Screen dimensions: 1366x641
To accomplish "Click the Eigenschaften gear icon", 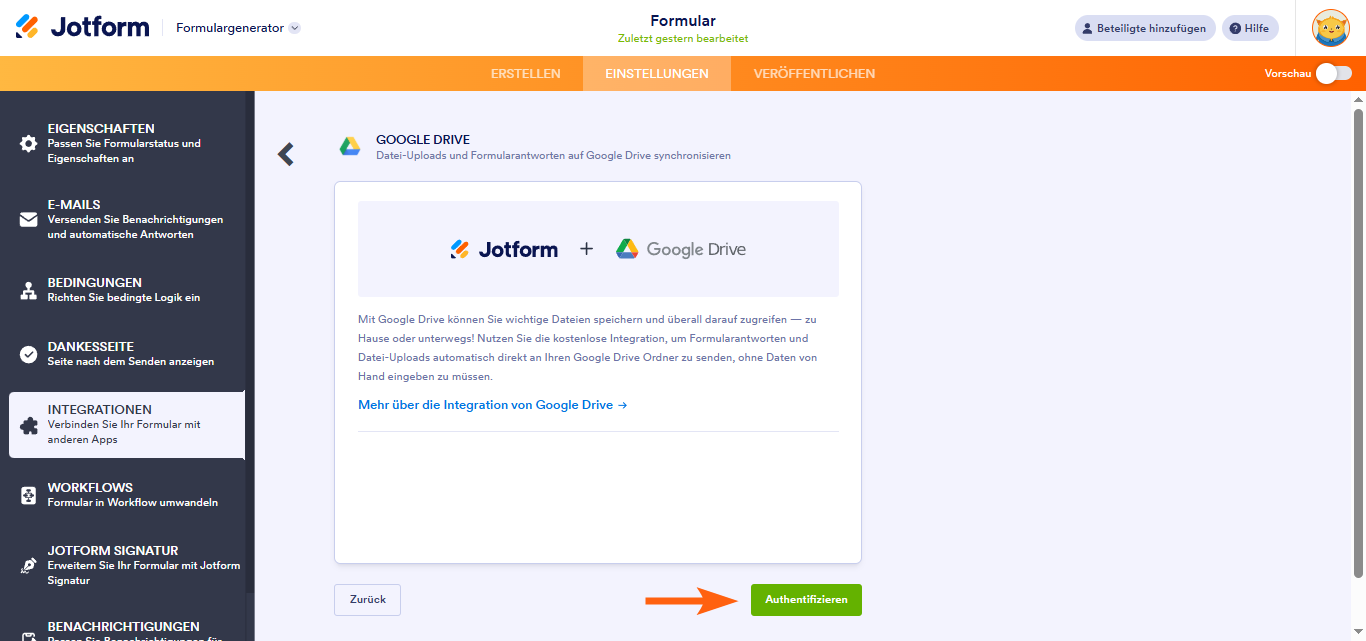I will click(x=29, y=143).
